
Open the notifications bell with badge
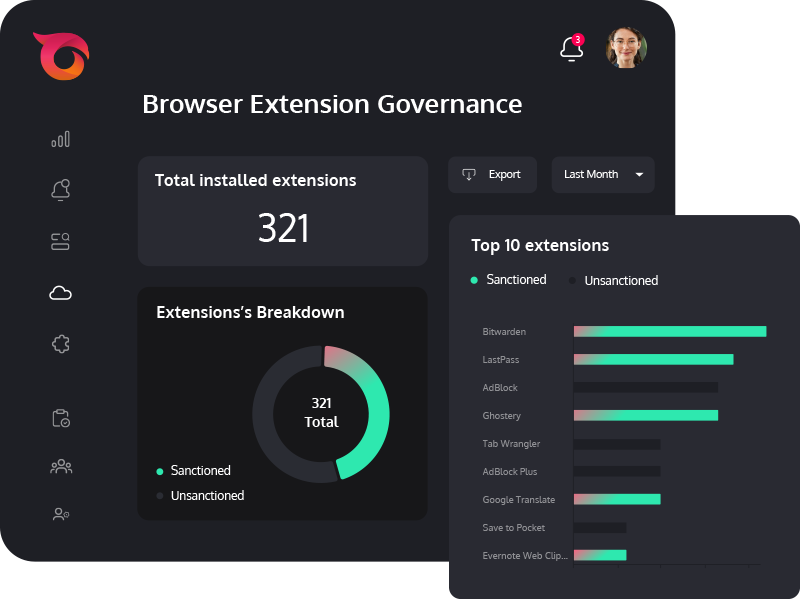(572, 48)
